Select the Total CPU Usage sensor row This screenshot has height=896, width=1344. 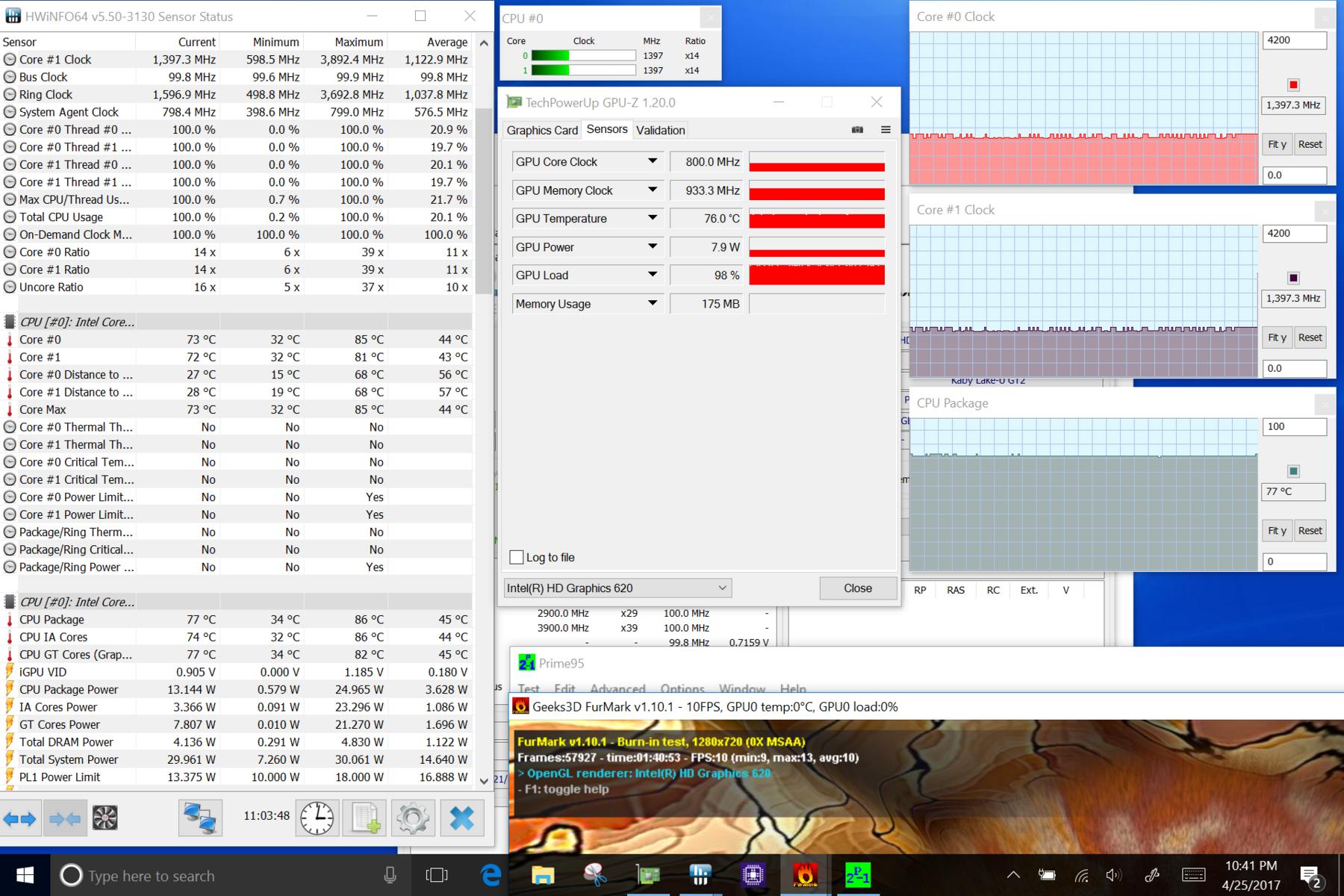pos(237,217)
